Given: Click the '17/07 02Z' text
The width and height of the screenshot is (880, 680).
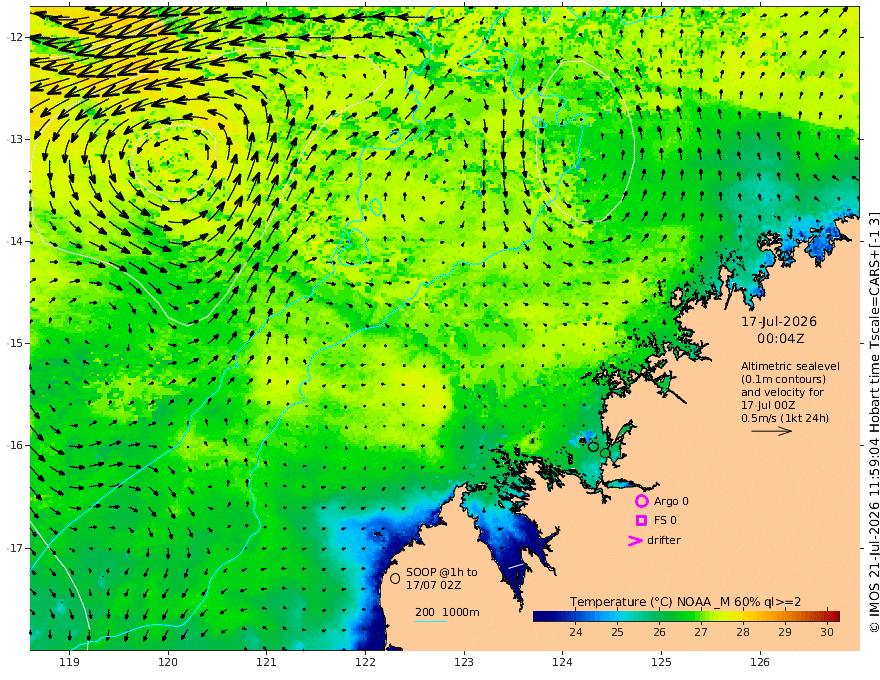Looking at the screenshot, I should tap(434, 585).
